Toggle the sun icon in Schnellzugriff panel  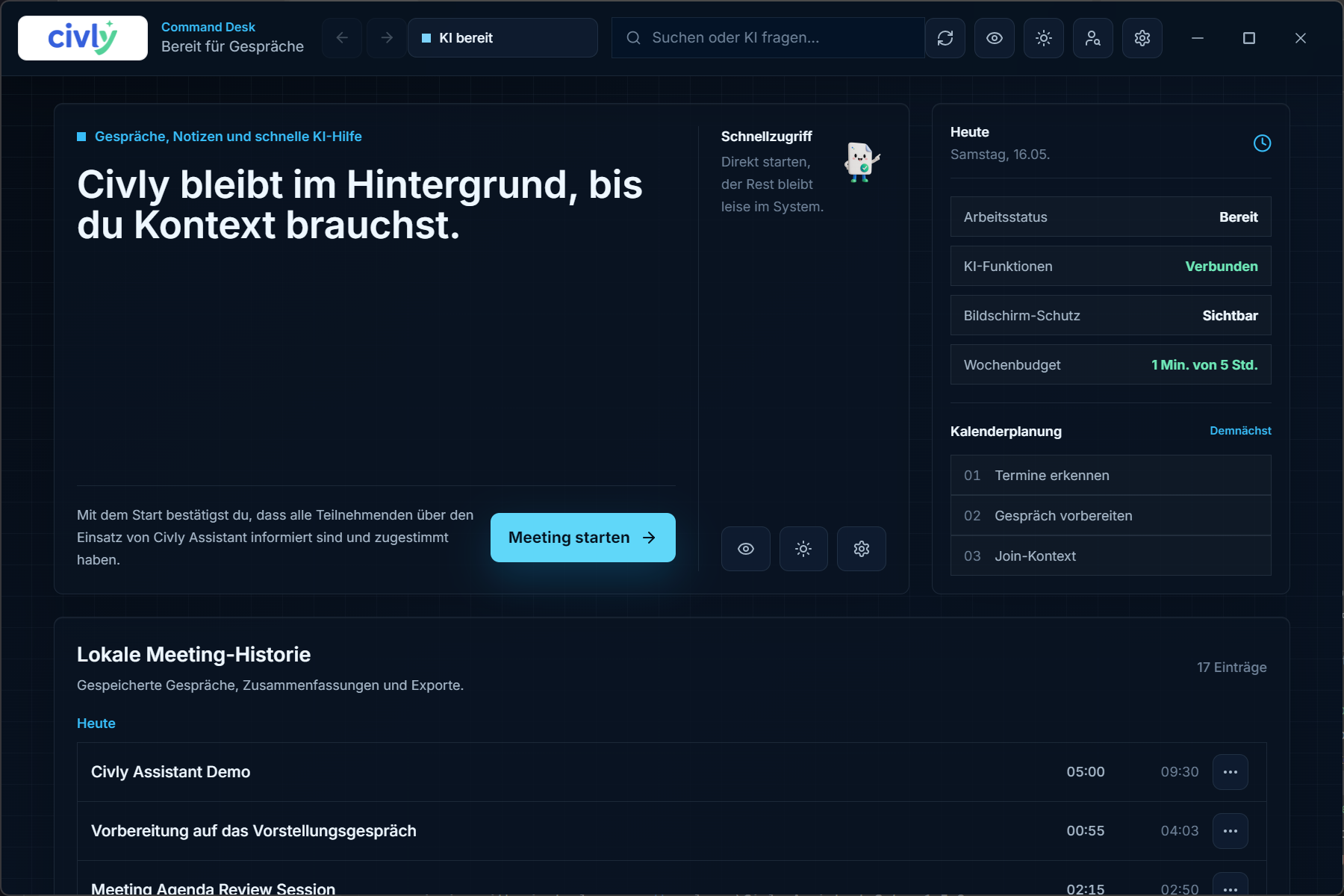click(x=803, y=549)
